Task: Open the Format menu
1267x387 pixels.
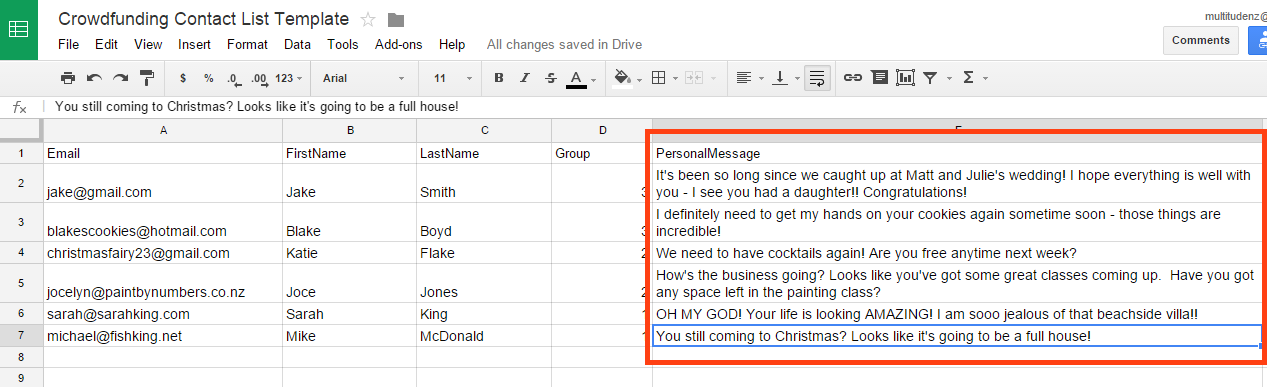Action: click(x=247, y=44)
